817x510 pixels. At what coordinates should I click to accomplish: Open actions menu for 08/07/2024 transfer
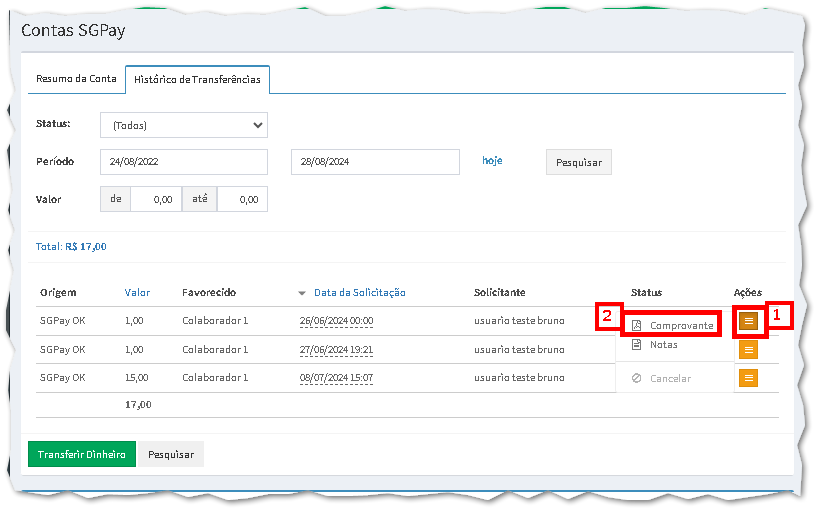(748, 378)
